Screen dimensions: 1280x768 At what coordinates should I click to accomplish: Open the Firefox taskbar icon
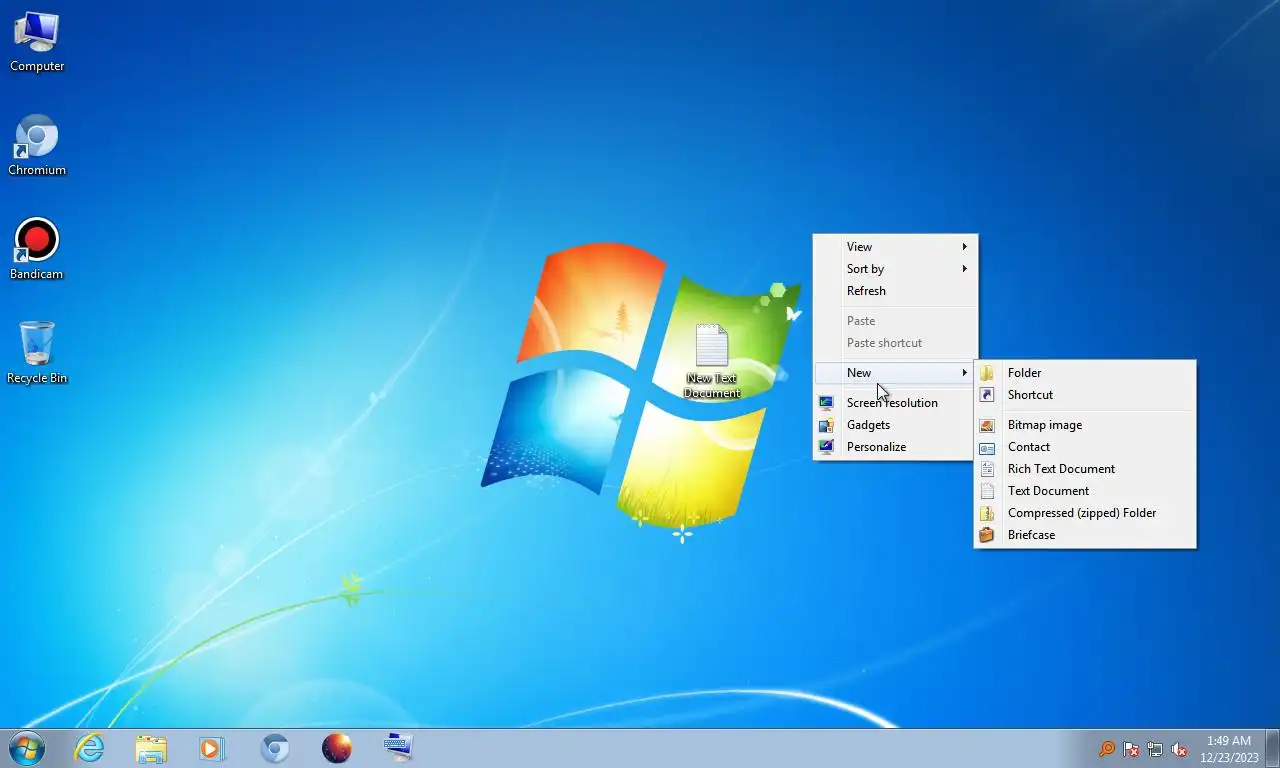click(x=337, y=748)
